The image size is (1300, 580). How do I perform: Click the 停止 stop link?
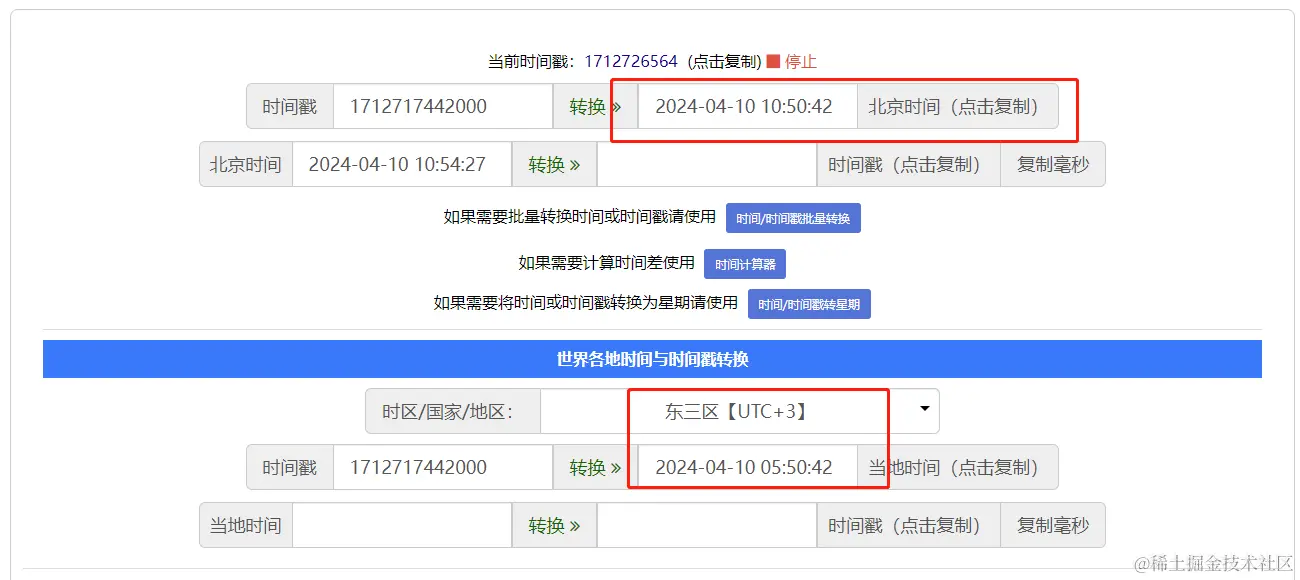801,61
